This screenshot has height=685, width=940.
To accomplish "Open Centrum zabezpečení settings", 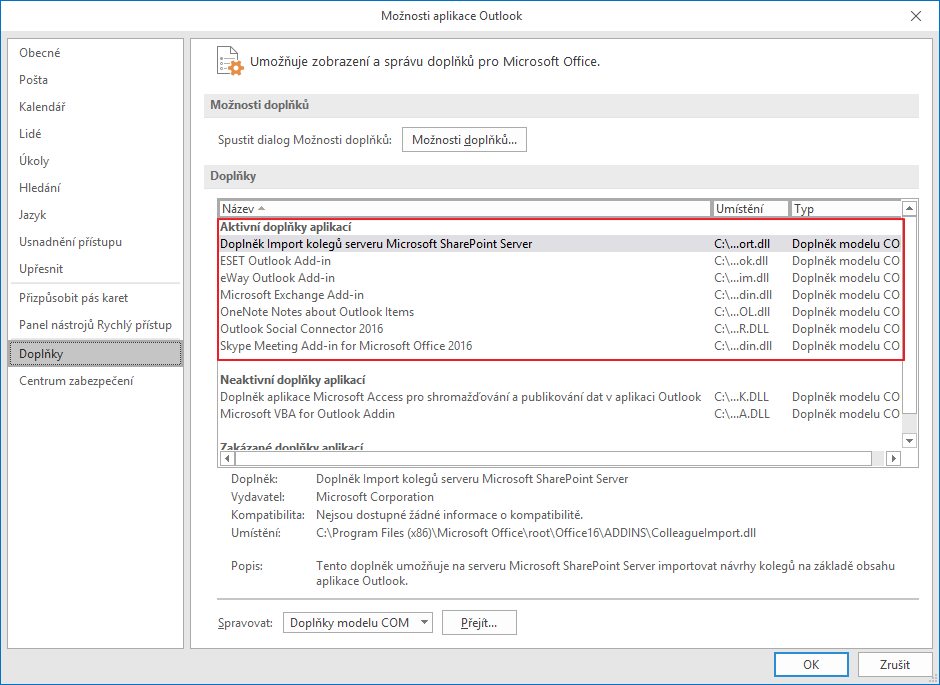I will [x=76, y=381].
